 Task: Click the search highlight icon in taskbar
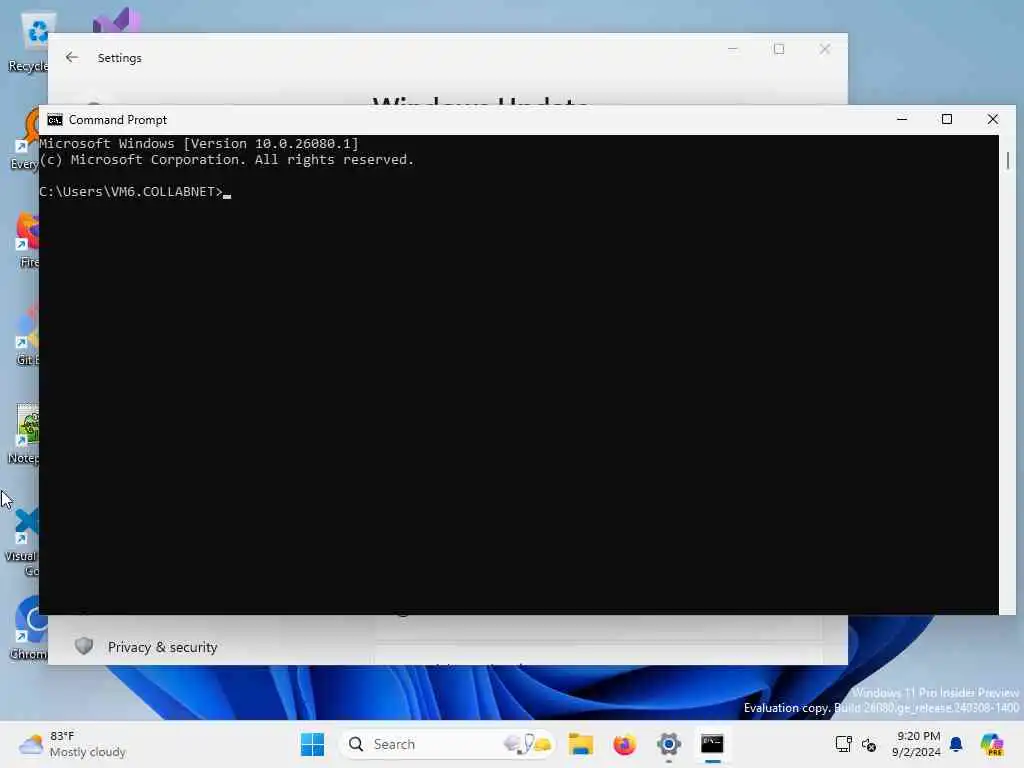(528, 744)
